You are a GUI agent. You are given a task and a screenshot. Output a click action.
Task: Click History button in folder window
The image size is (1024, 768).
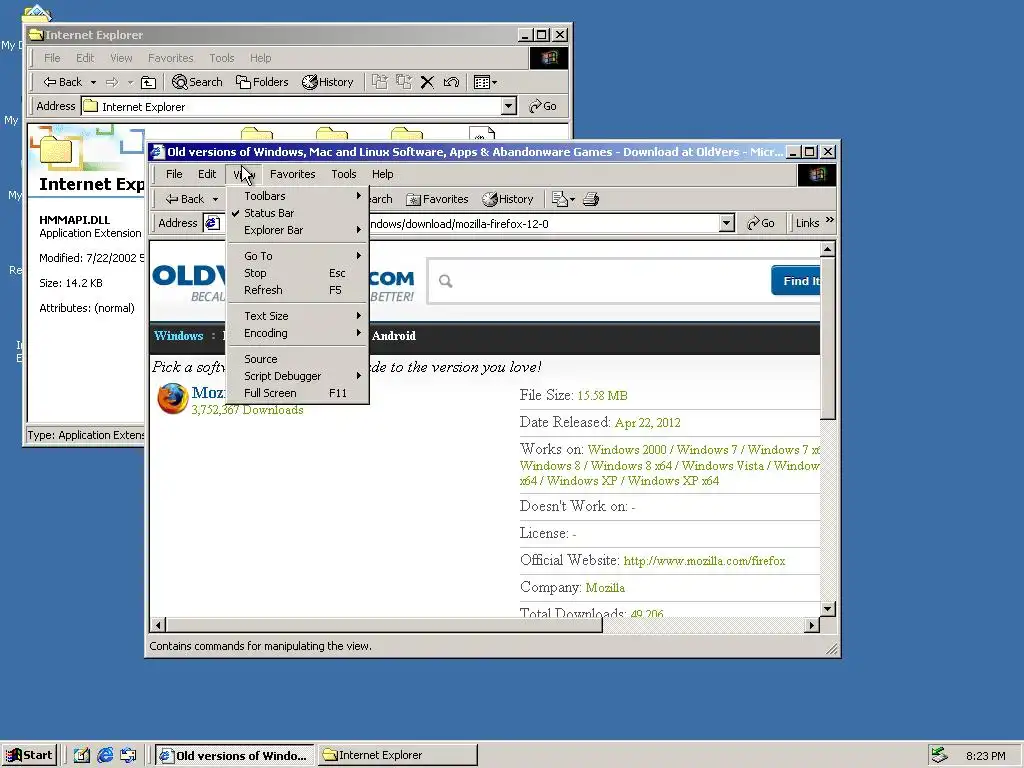point(328,82)
